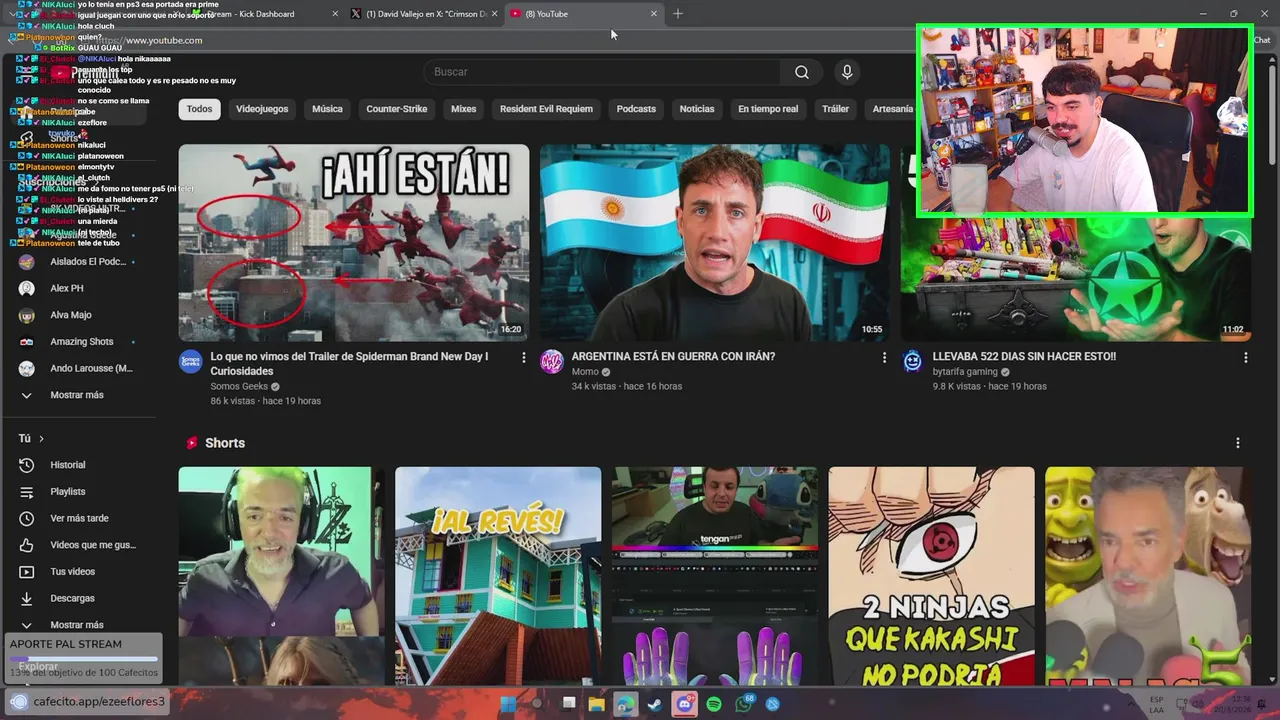Open Ver más tarde in sidebar
Viewport: 1280px width, 720px height.
[x=78, y=518]
